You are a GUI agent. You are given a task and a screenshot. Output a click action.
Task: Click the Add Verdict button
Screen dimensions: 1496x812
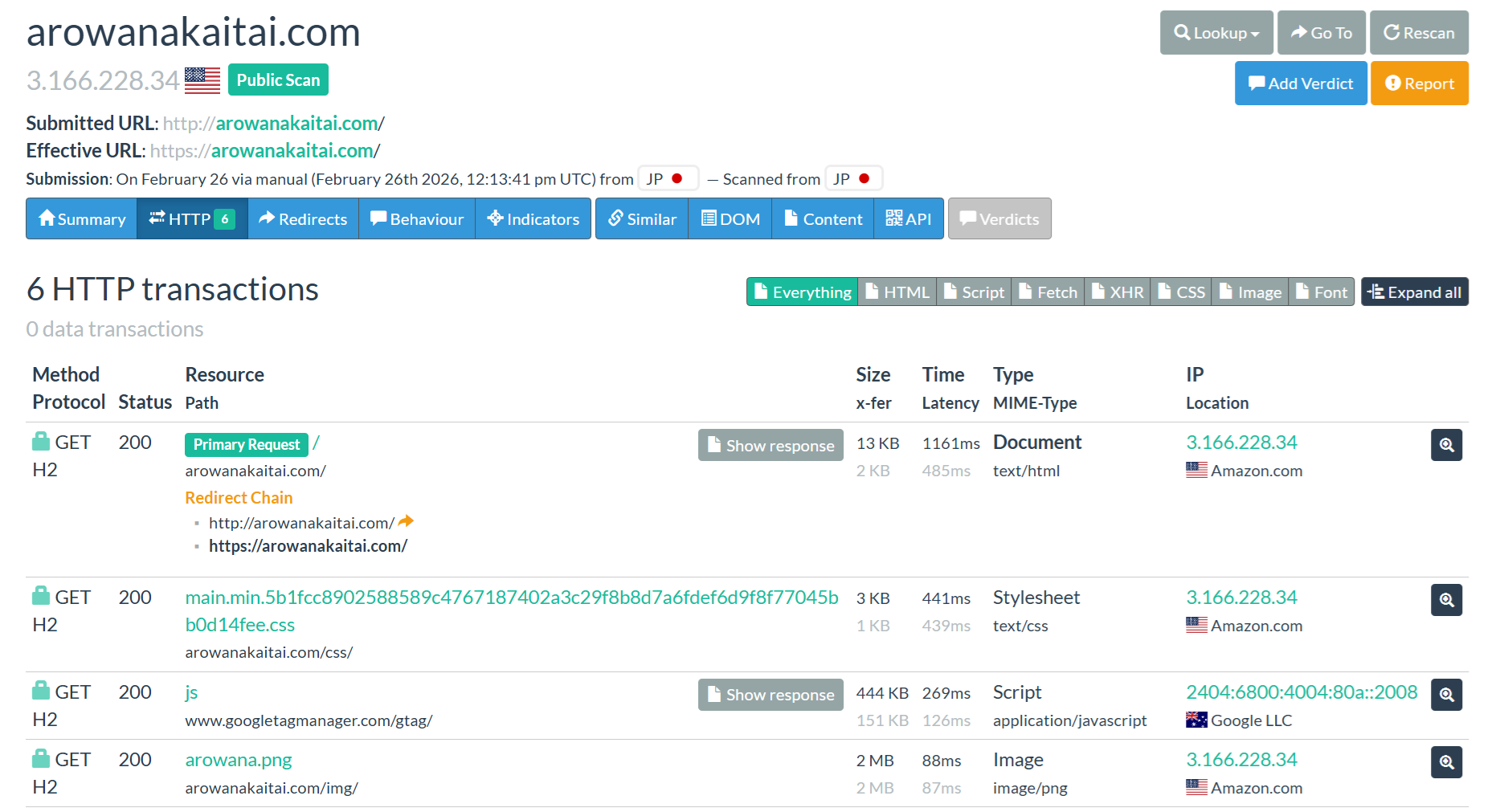1300,84
